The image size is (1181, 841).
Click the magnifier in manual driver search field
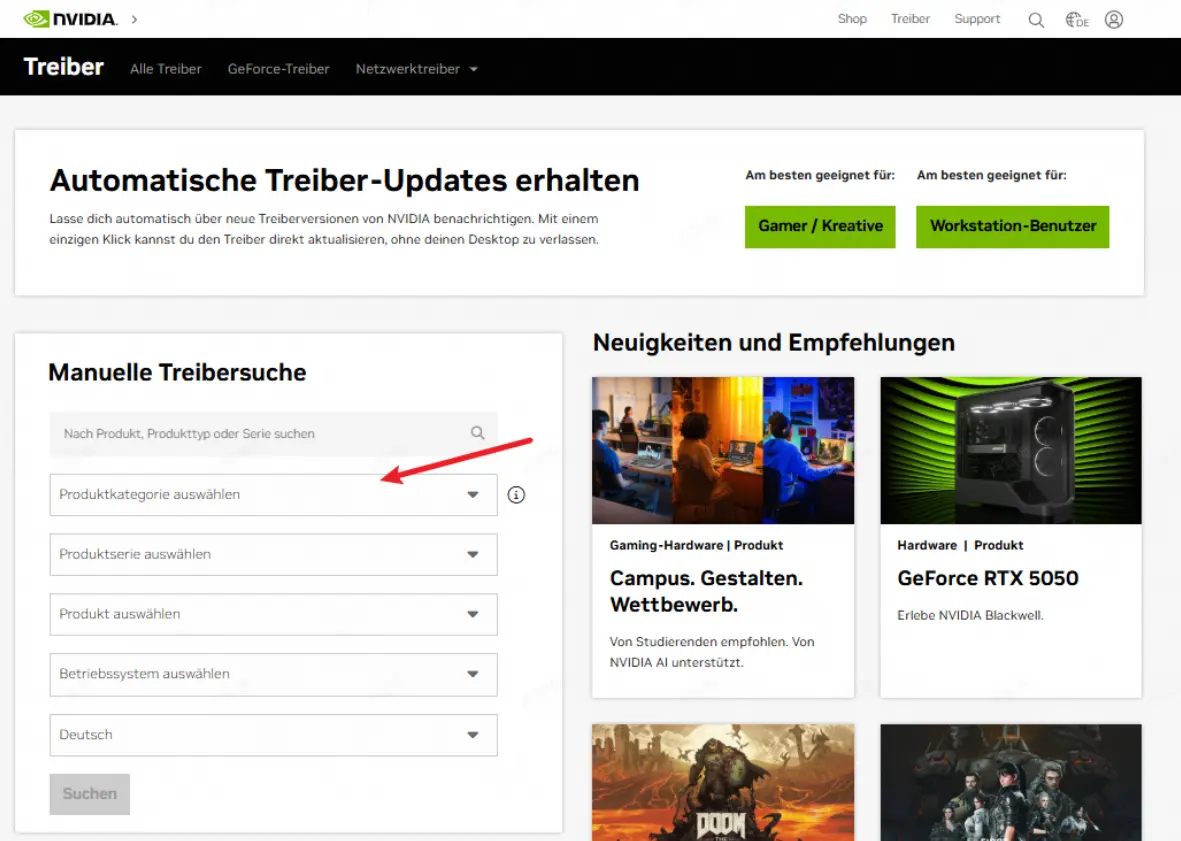[x=478, y=433]
